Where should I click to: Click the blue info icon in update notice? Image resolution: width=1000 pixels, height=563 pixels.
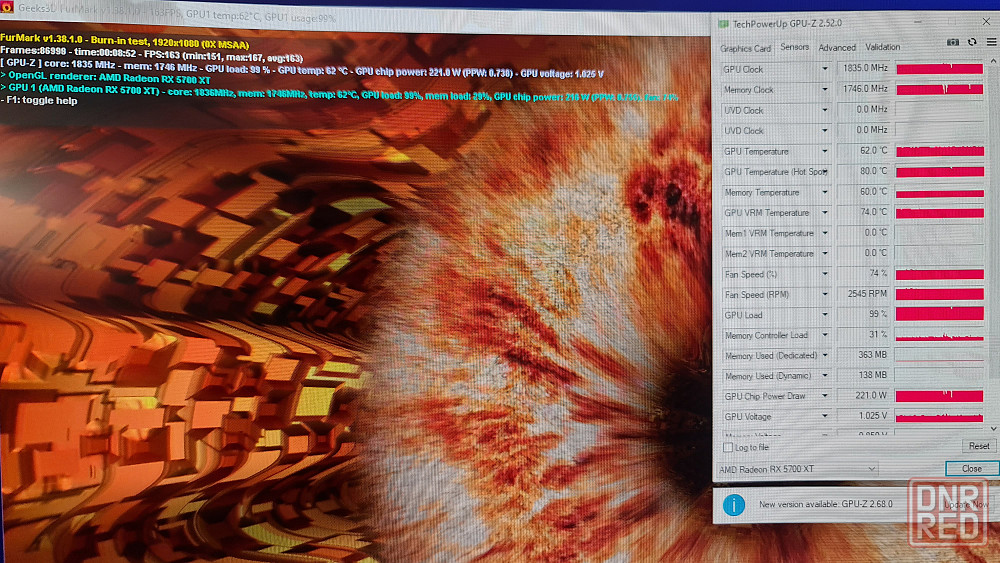[733, 505]
